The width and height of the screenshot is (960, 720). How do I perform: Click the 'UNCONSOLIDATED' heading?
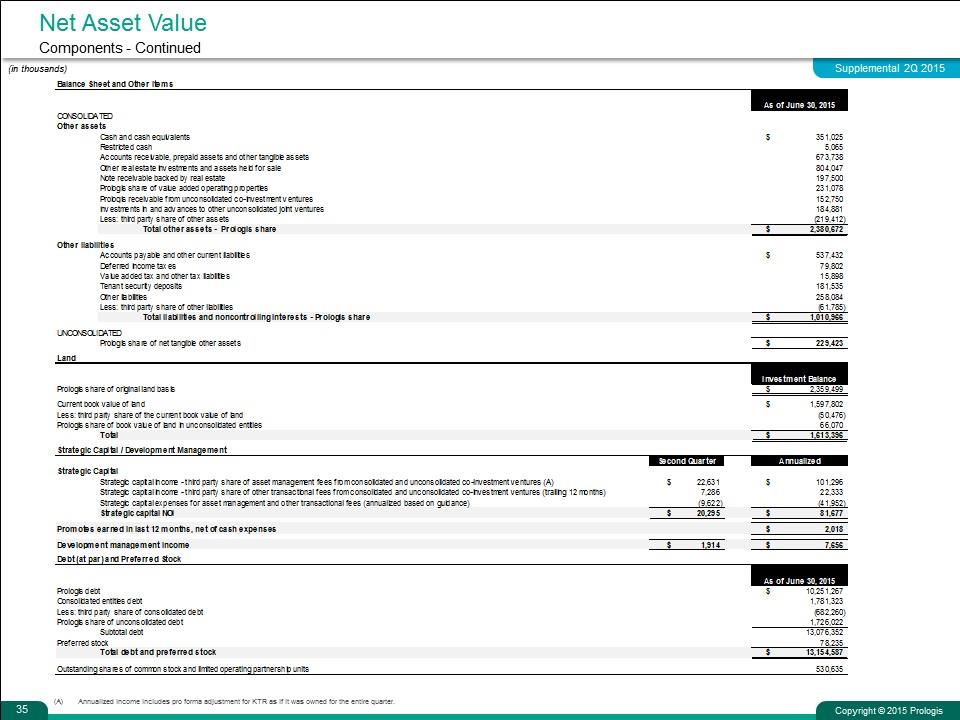click(x=89, y=333)
